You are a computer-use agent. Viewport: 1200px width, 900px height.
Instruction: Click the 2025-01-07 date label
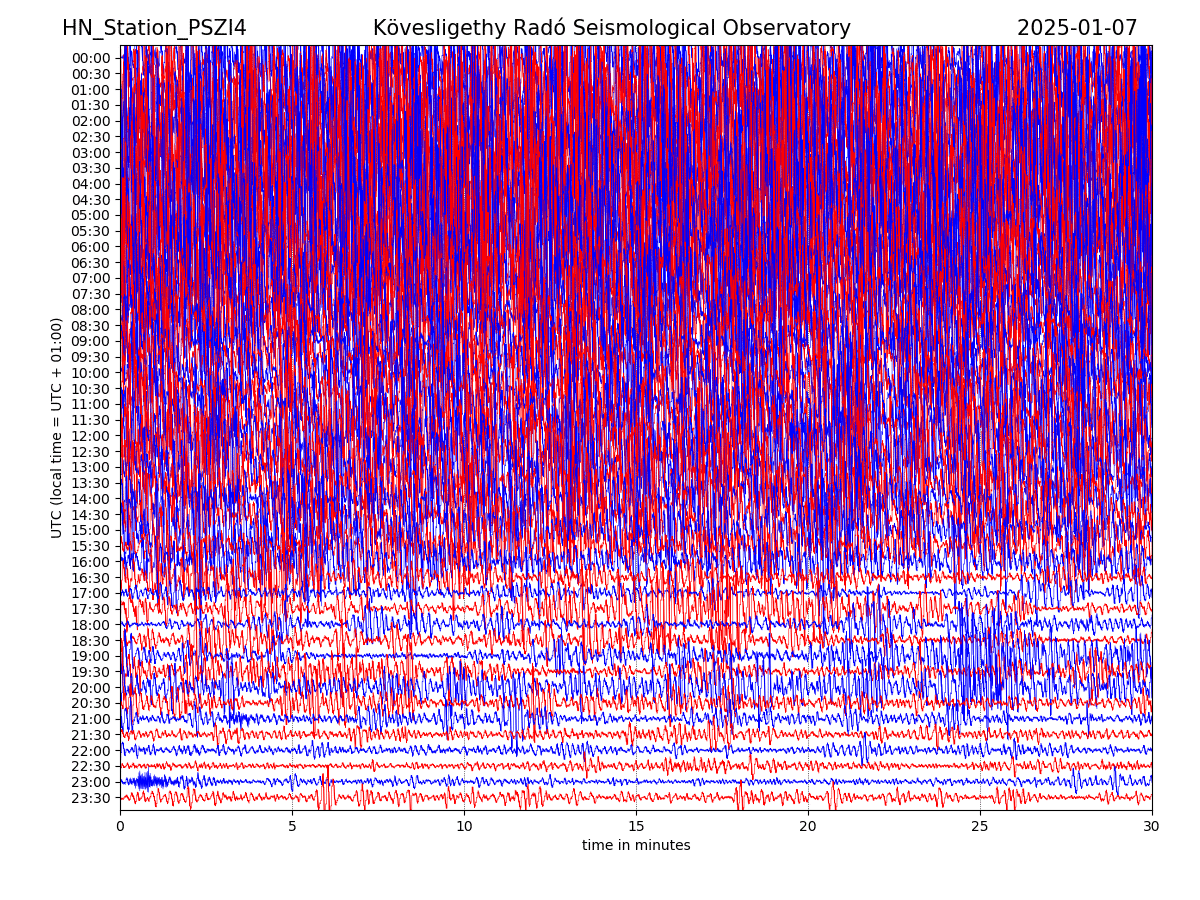point(1077,28)
